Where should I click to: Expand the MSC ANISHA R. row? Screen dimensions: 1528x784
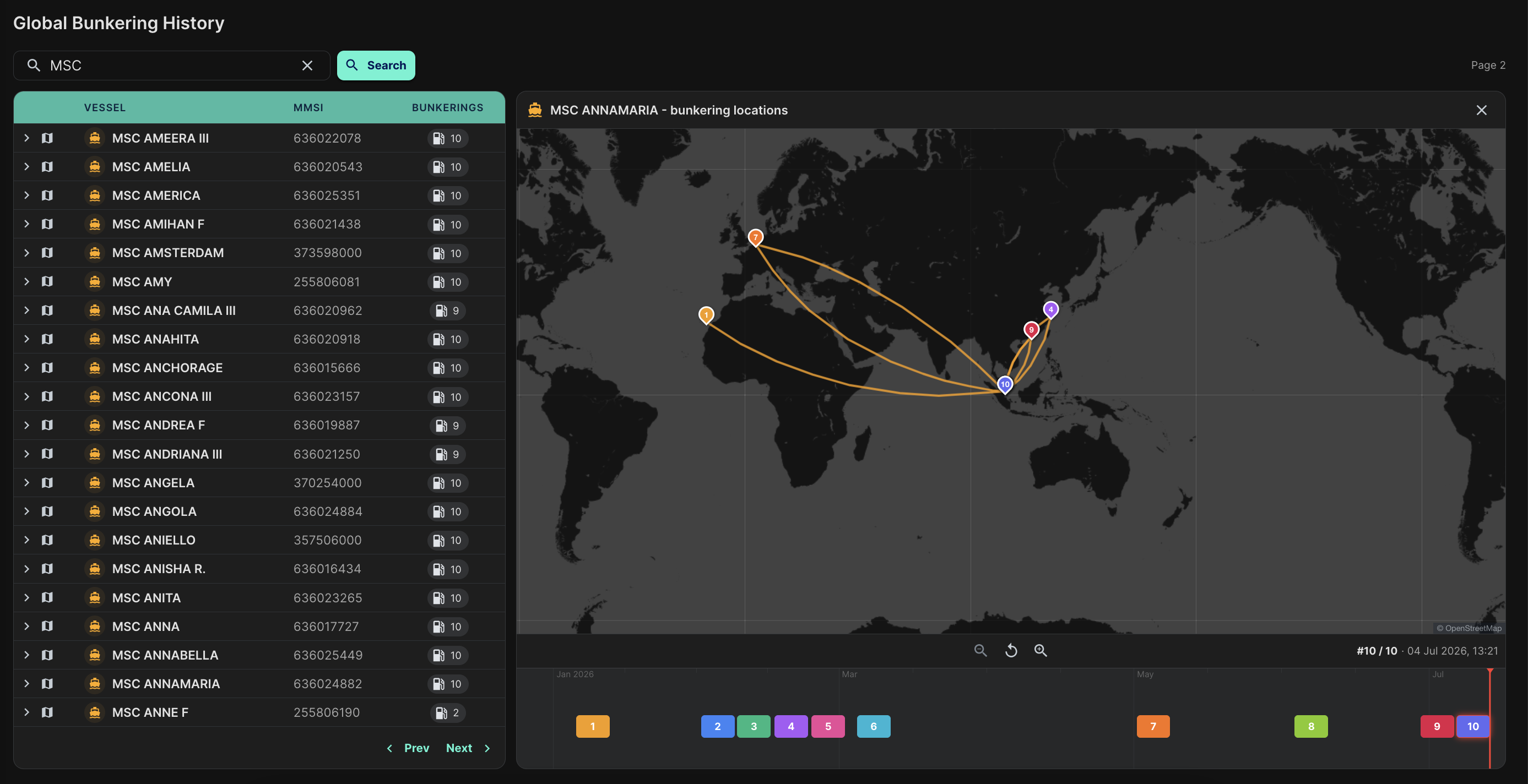[26, 569]
